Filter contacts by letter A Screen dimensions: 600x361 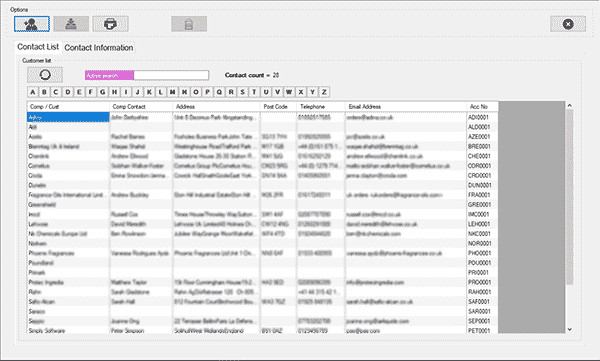click(33, 92)
